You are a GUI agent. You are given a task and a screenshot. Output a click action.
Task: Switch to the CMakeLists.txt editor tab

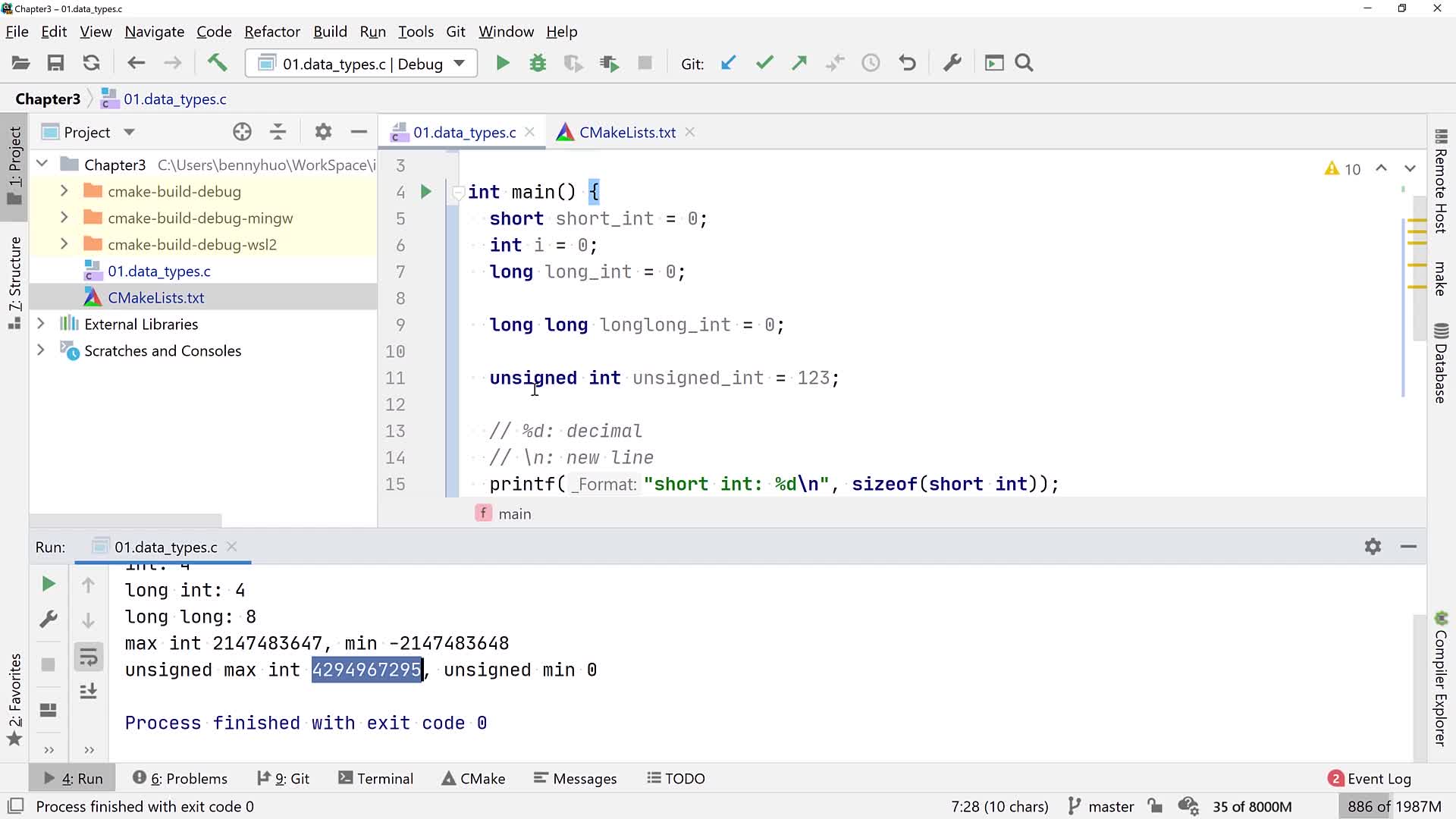pos(626,132)
